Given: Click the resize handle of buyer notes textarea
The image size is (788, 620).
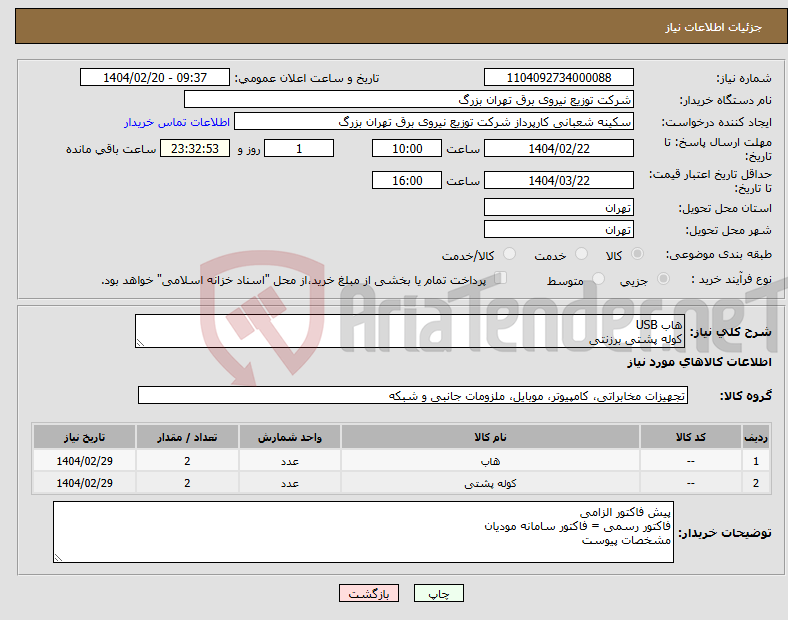Looking at the screenshot, I should pyautogui.click(x=58, y=558).
